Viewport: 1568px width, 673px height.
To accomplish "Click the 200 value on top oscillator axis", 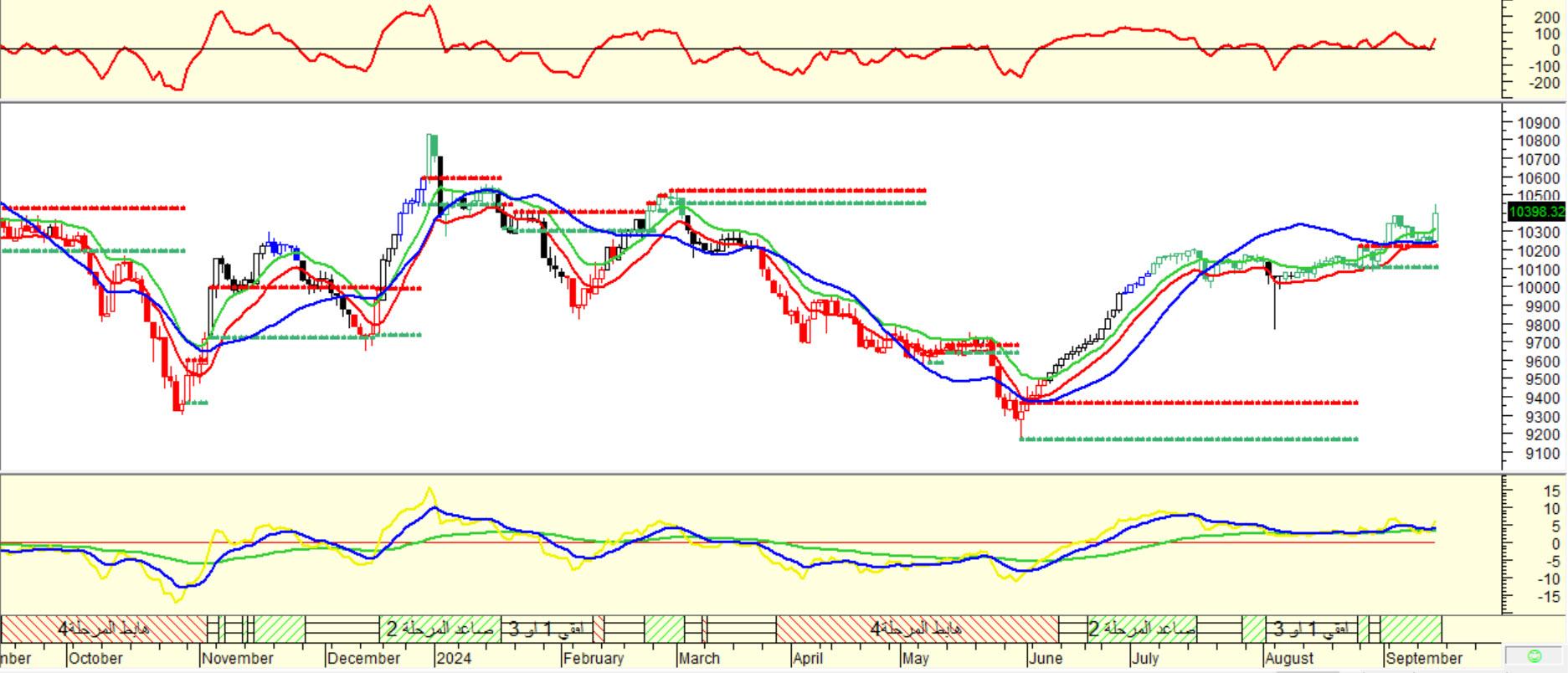I will click(x=1546, y=17).
